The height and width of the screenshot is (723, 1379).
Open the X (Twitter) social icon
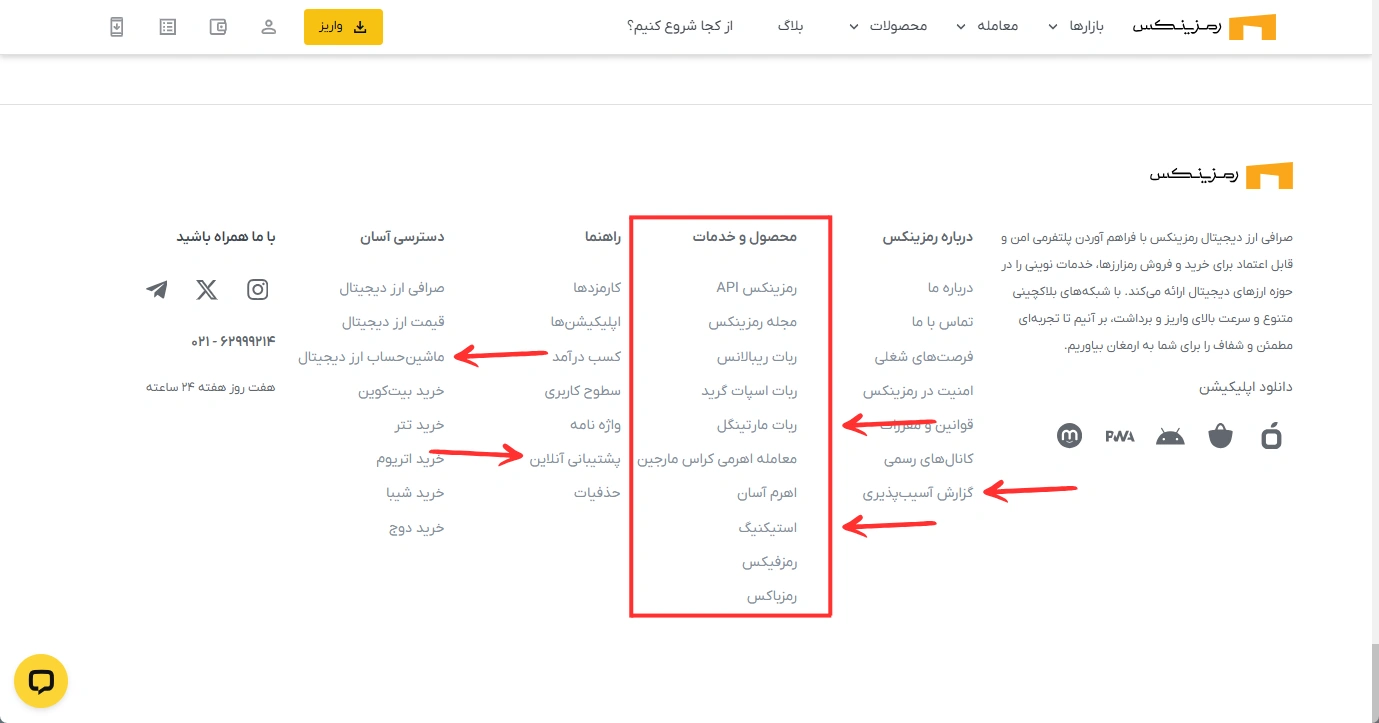(207, 290)
